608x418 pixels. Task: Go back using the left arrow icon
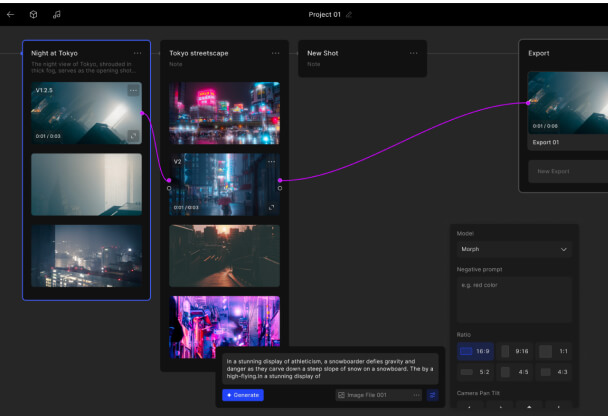pos(10,15)
